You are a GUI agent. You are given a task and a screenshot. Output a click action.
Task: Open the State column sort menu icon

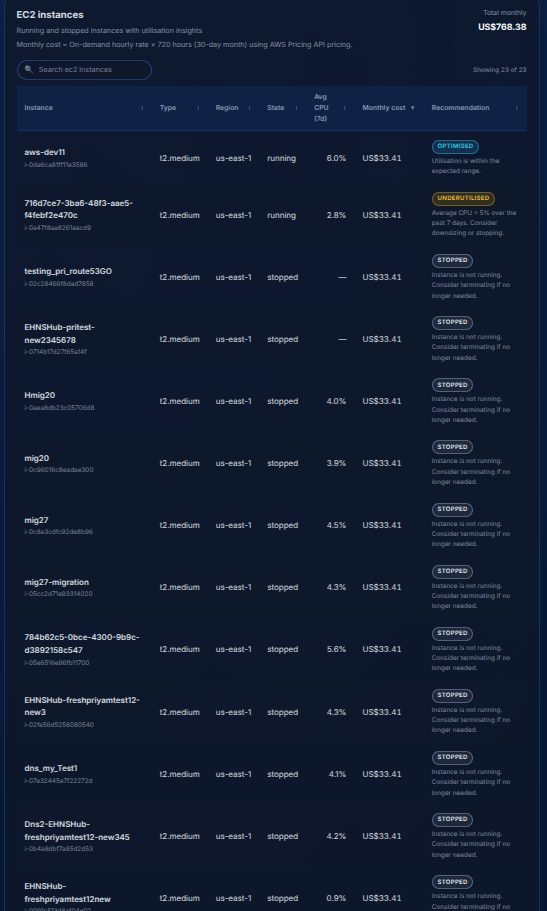pos(296,108)
